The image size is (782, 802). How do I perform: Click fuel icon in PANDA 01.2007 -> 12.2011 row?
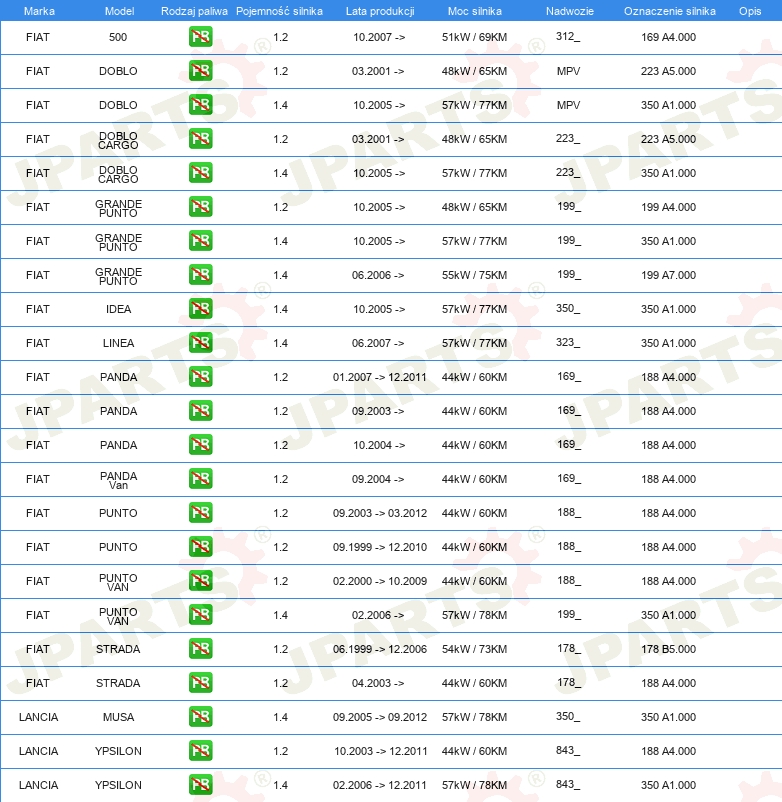click(200, 377)
